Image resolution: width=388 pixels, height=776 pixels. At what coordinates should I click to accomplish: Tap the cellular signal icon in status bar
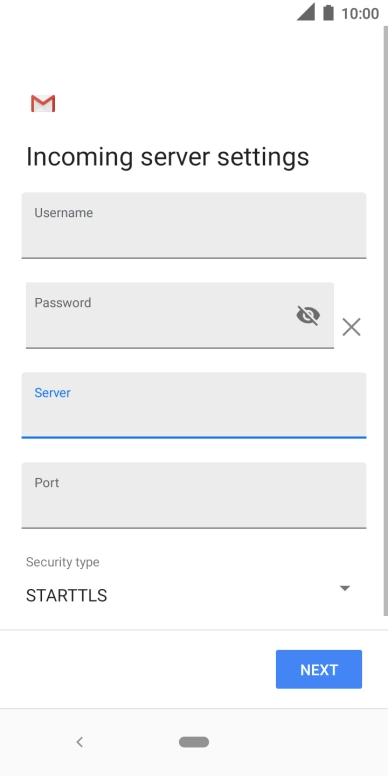pos(306,12)
